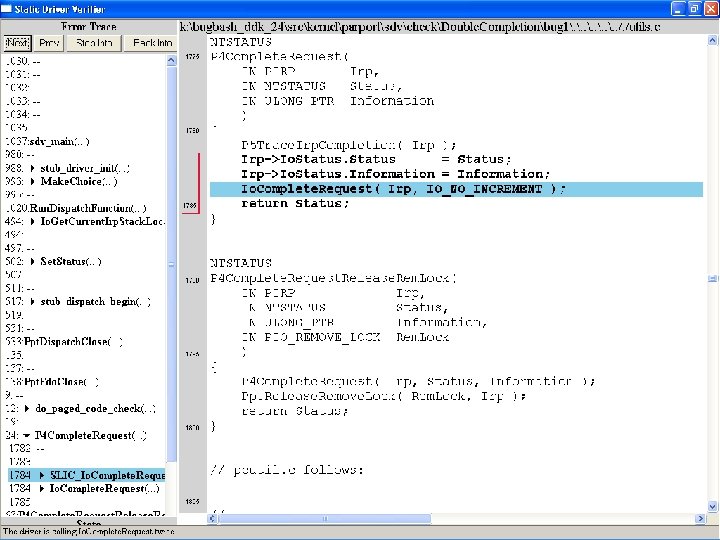Minimize the Static Driver Verifier window
The width and height of the screenshot is (720, 540).
tap(678, 9)
